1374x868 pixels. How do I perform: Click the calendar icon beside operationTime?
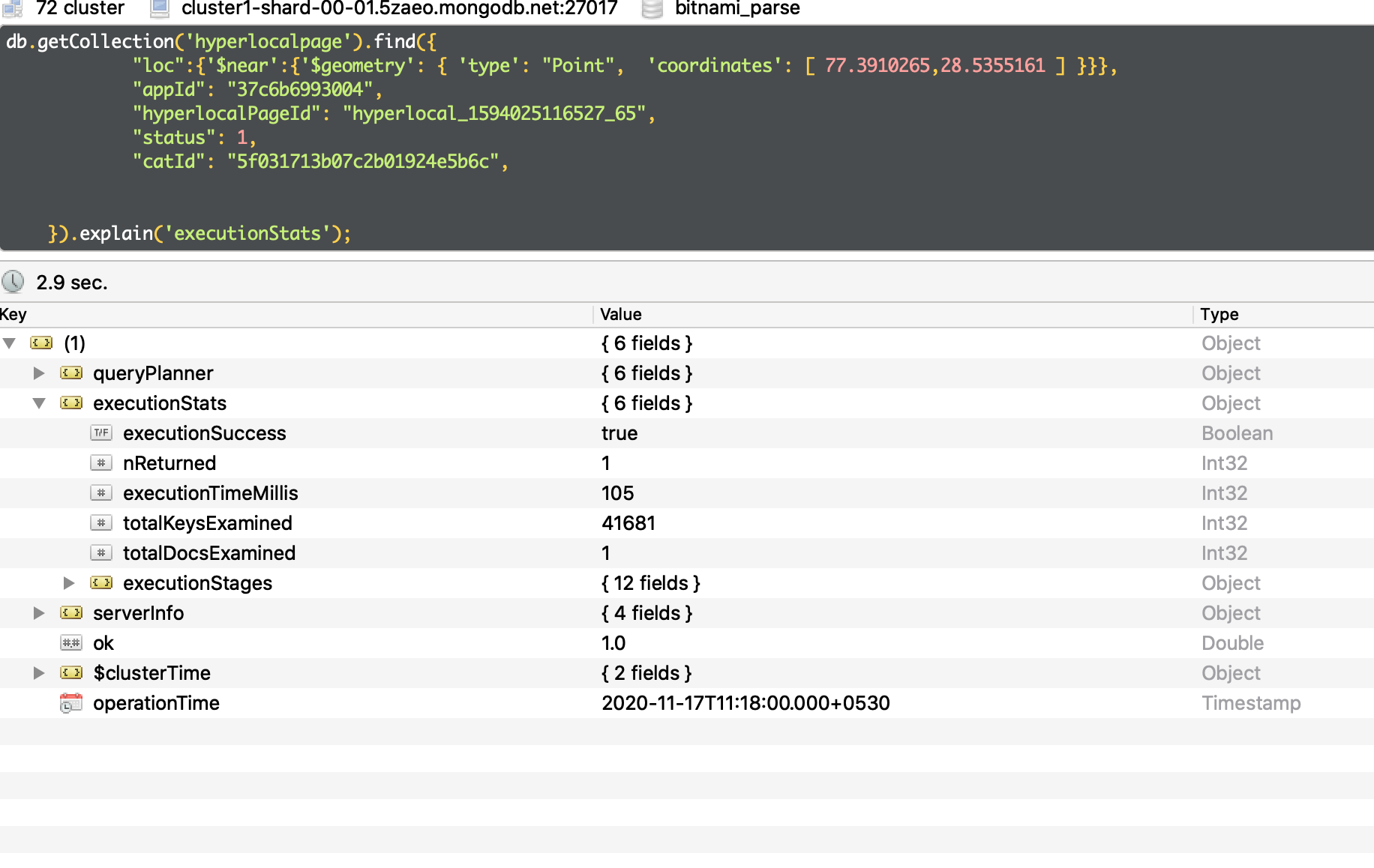(71, 702)
